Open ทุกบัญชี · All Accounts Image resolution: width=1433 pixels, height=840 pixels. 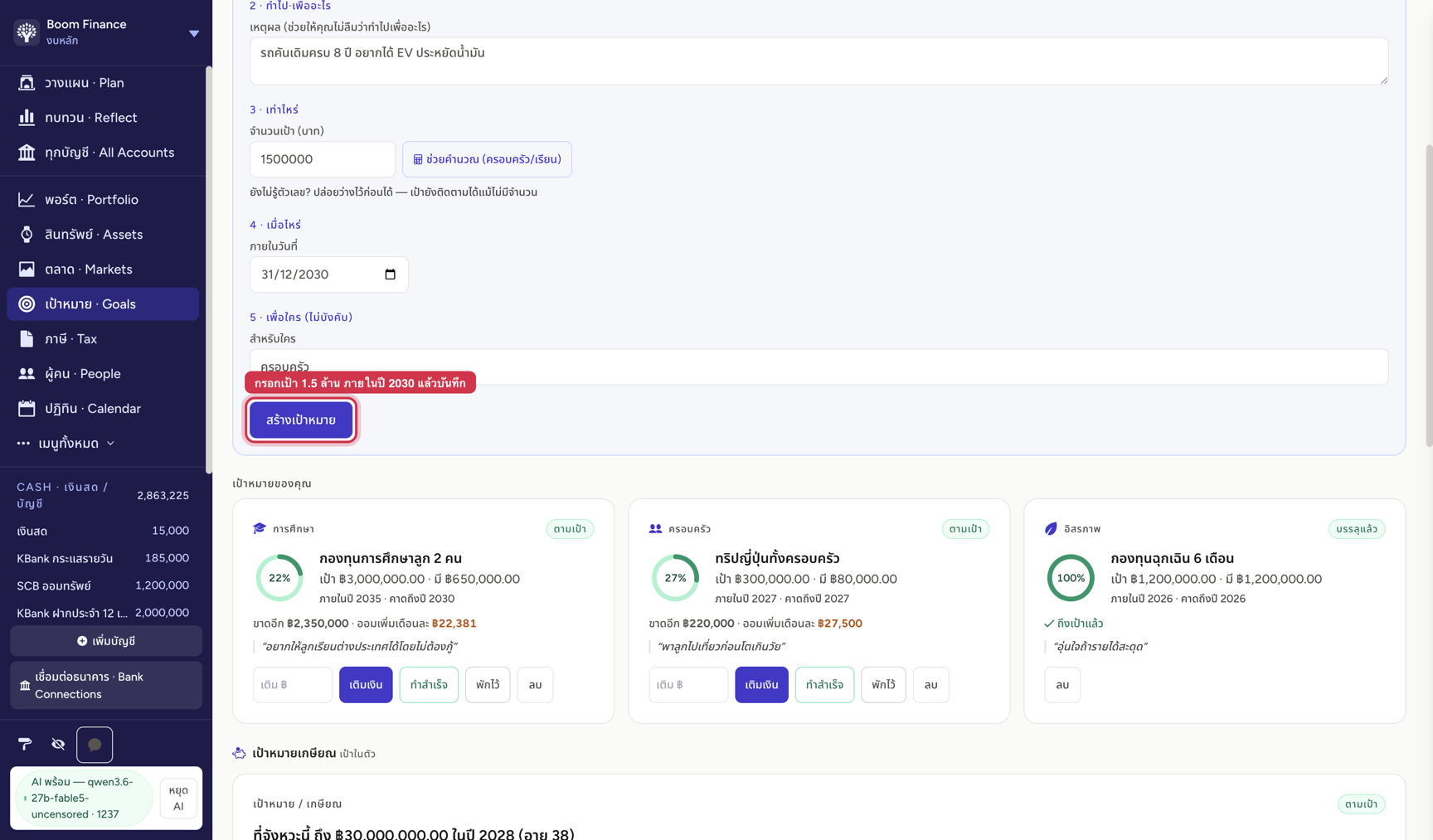103,153
